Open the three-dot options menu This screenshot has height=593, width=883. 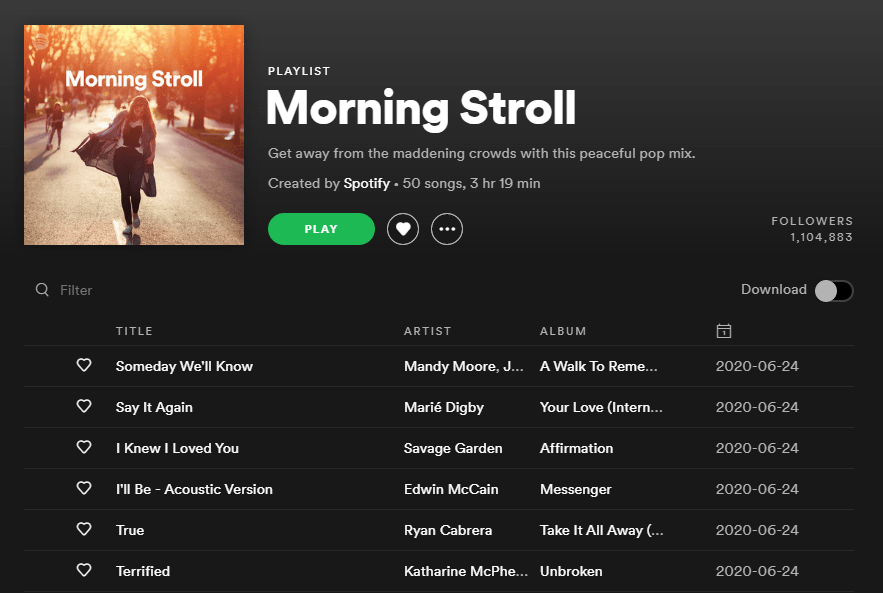(x=447, y=229)
